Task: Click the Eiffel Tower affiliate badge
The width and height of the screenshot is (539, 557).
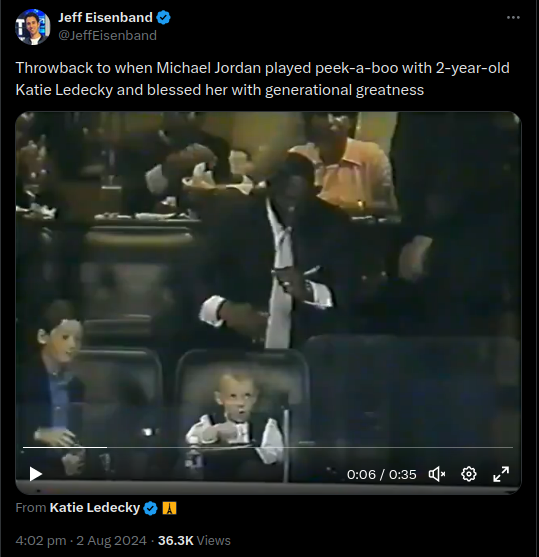Action: tap(169, 508)
